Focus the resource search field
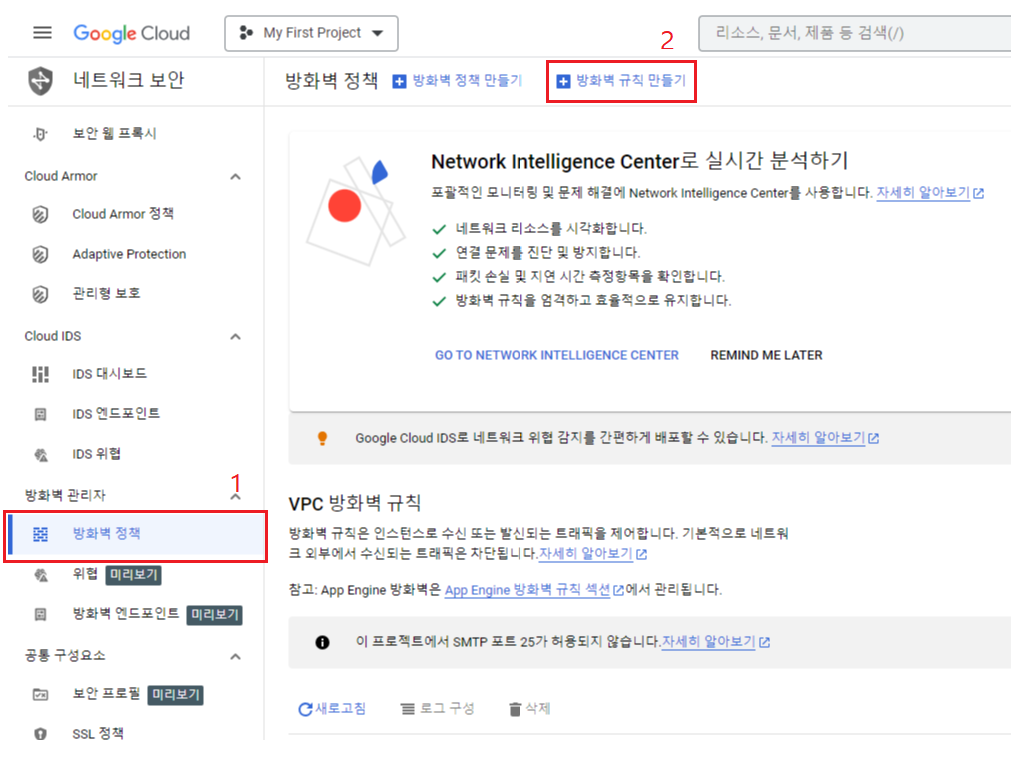The image size is (1029, 764). 855,33
